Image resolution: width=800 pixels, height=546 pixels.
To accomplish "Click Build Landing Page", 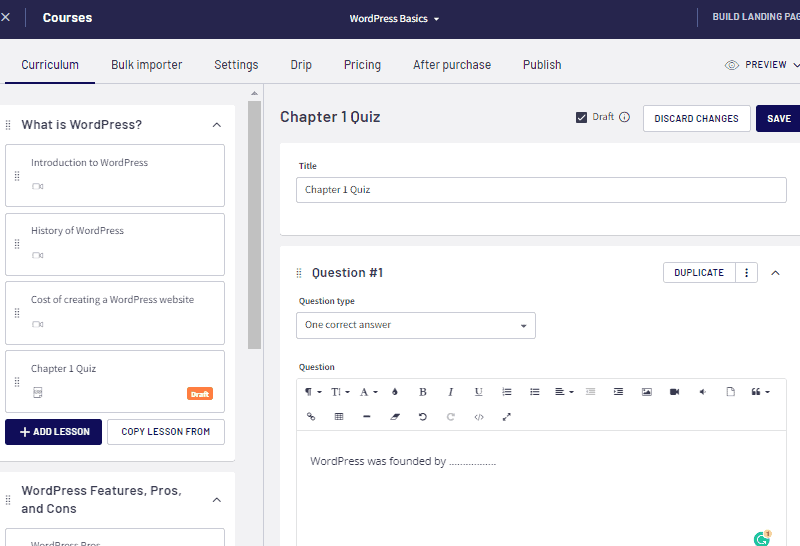I will pyautogui.click(x=756, y=17).
